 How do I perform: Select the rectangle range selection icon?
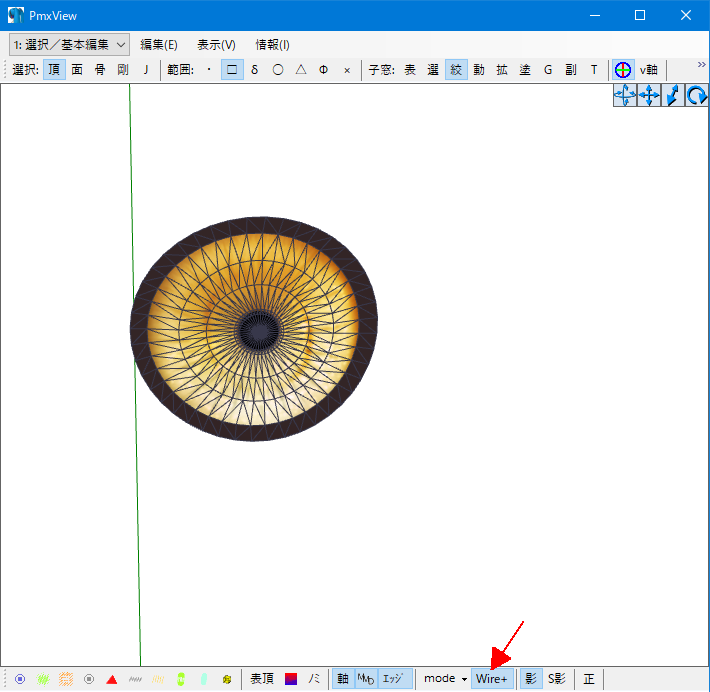point(232,70)
